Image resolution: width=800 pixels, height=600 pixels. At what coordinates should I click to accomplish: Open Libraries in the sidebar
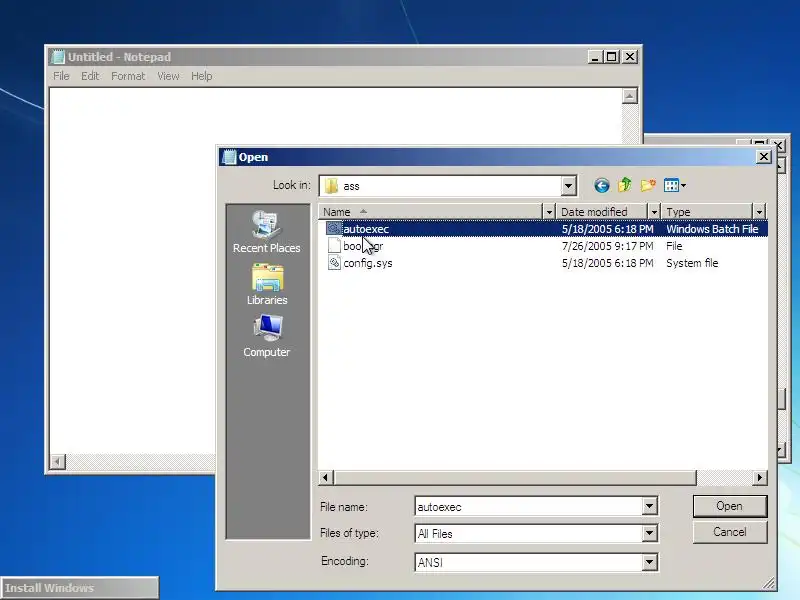click(x=267, y=285)
